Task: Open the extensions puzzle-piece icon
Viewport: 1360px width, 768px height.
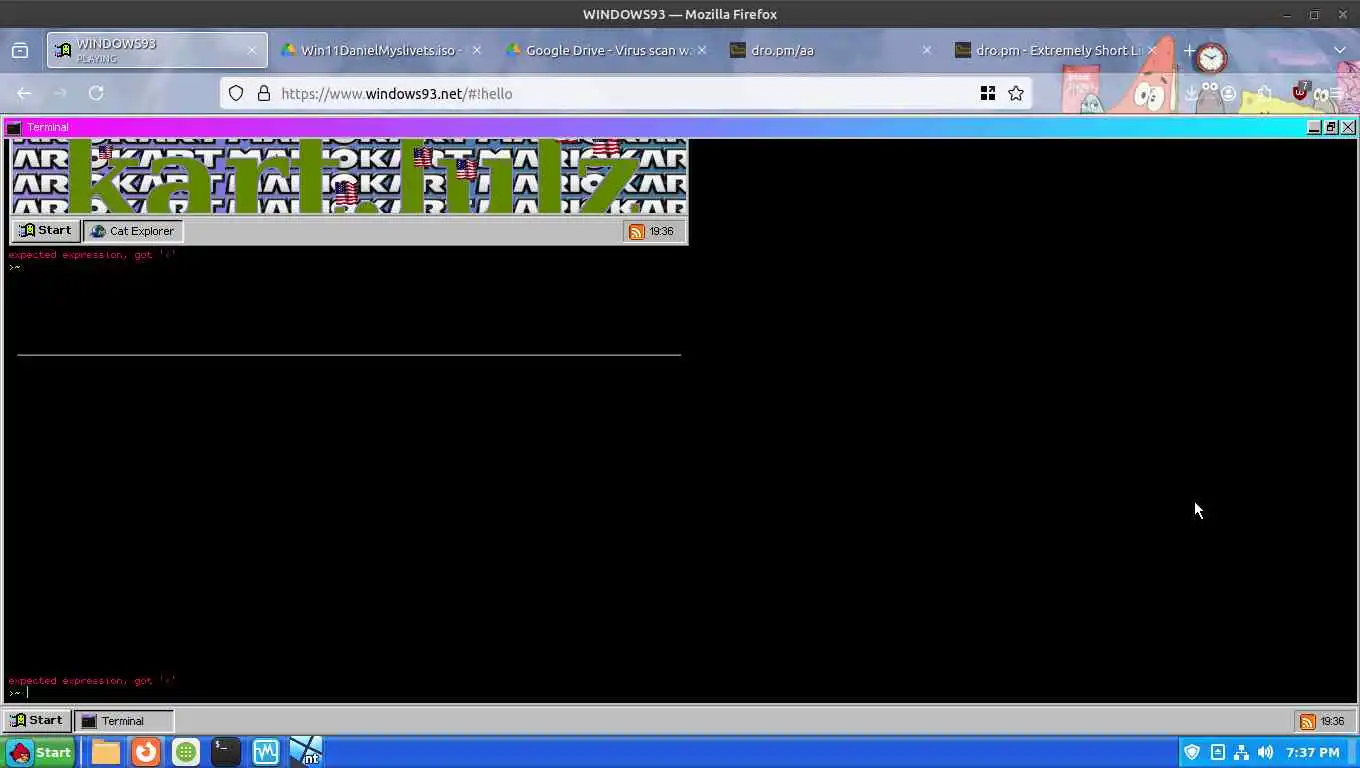Action: [1265, 93]
